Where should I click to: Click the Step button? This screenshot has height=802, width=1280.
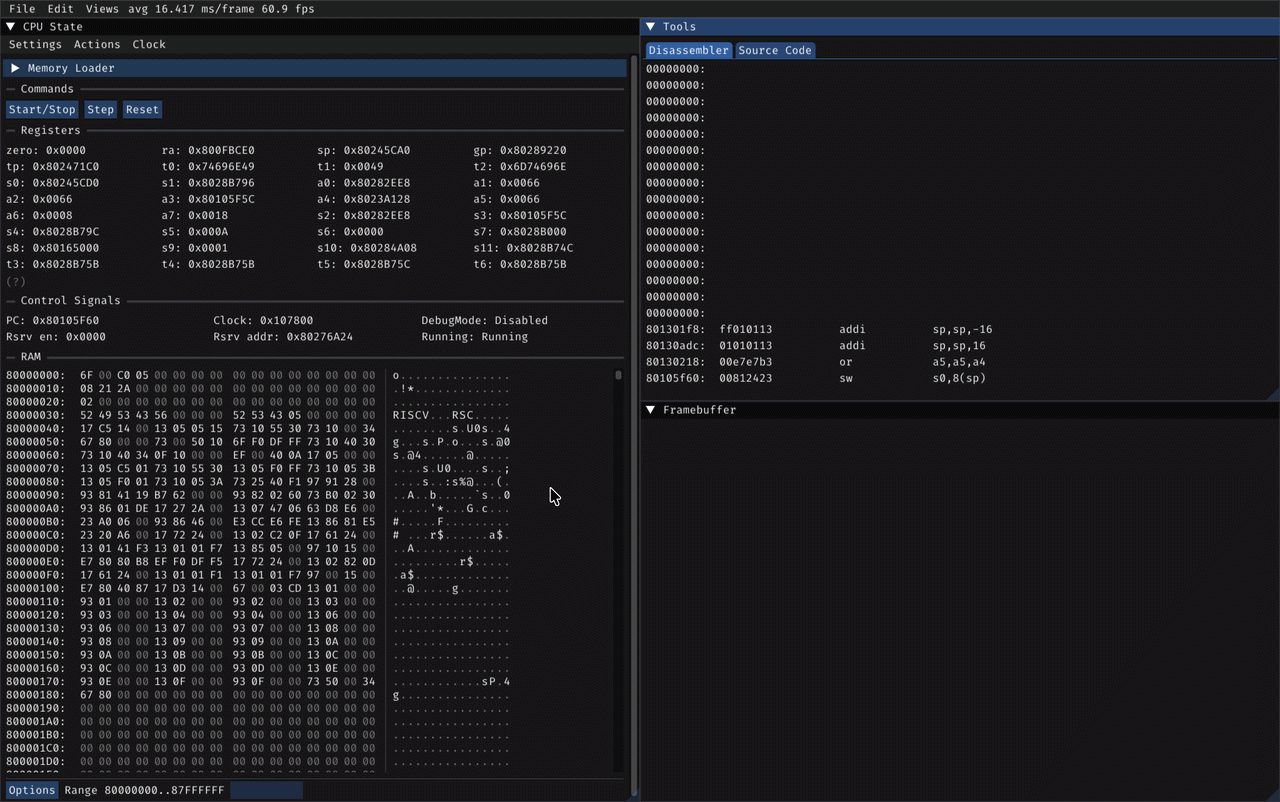coord(100,110)
